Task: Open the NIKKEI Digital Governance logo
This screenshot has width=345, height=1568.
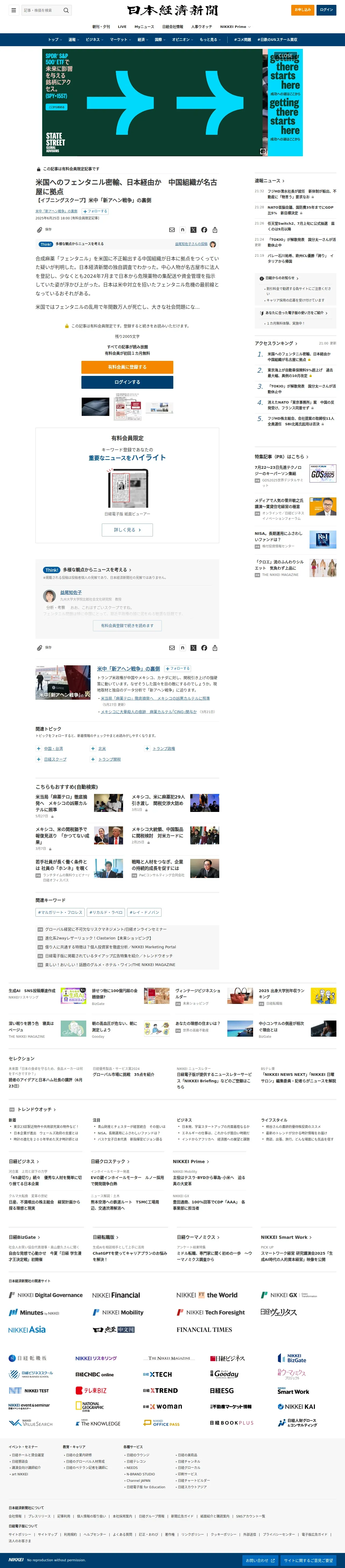Action: click(x=46, y=1295)
